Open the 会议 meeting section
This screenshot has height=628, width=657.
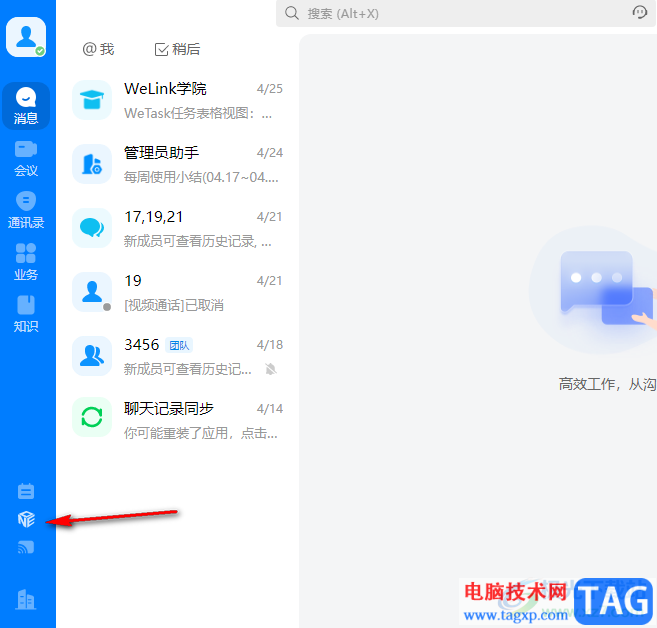[x=26, y=158]
